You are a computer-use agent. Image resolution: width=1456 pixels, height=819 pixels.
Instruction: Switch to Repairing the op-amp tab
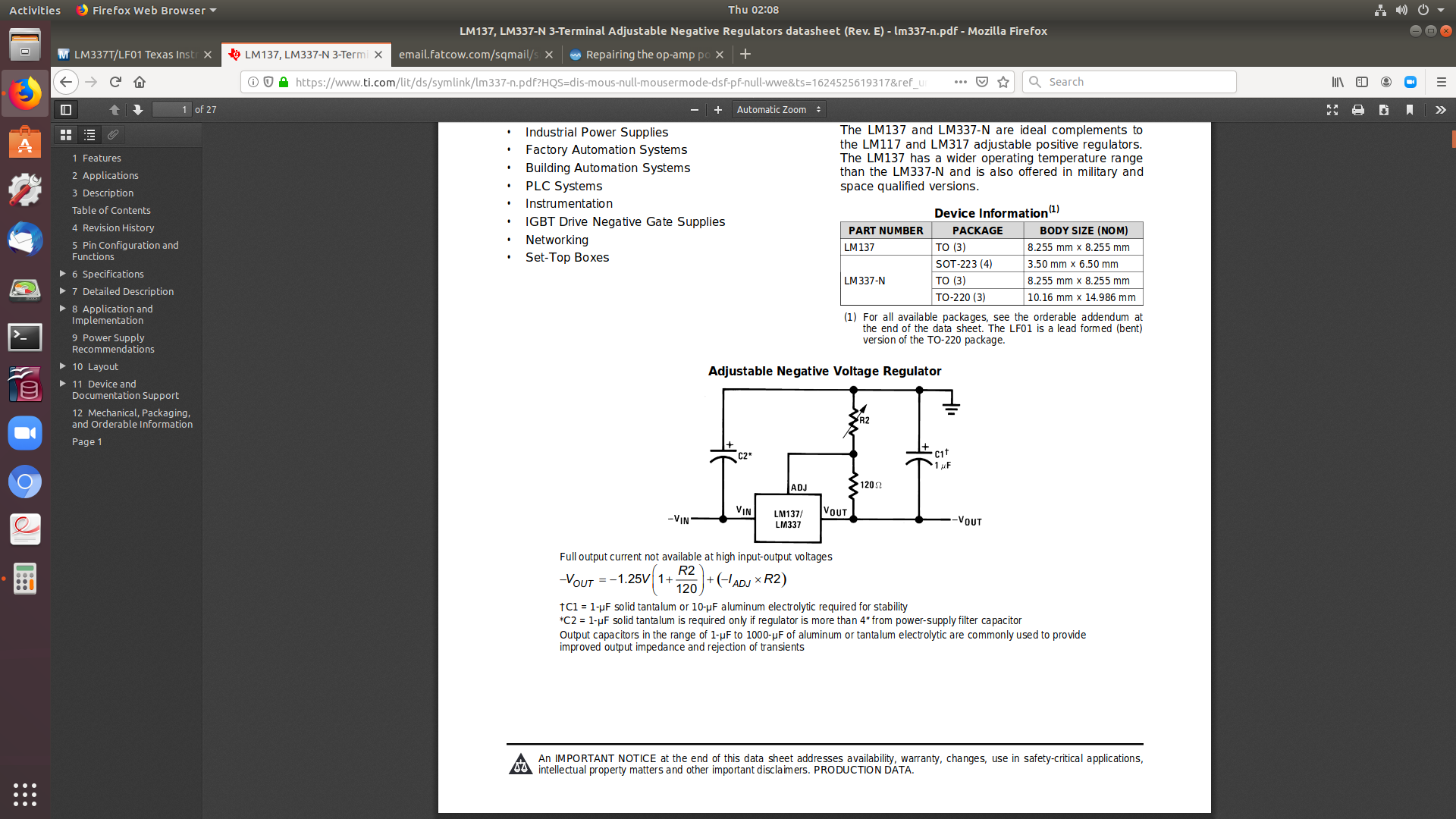coord(647,55)
